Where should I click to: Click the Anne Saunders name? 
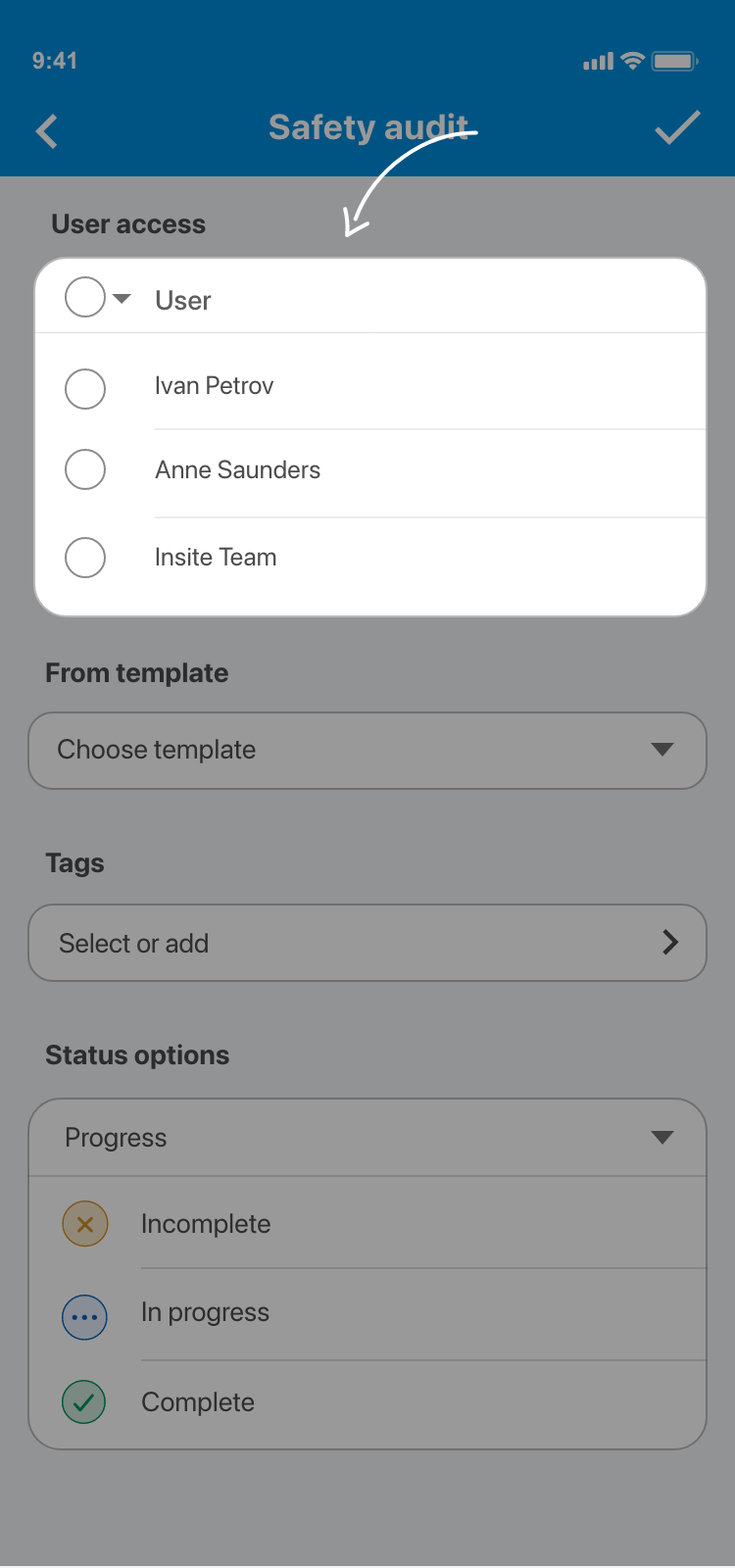pos(237,470)
